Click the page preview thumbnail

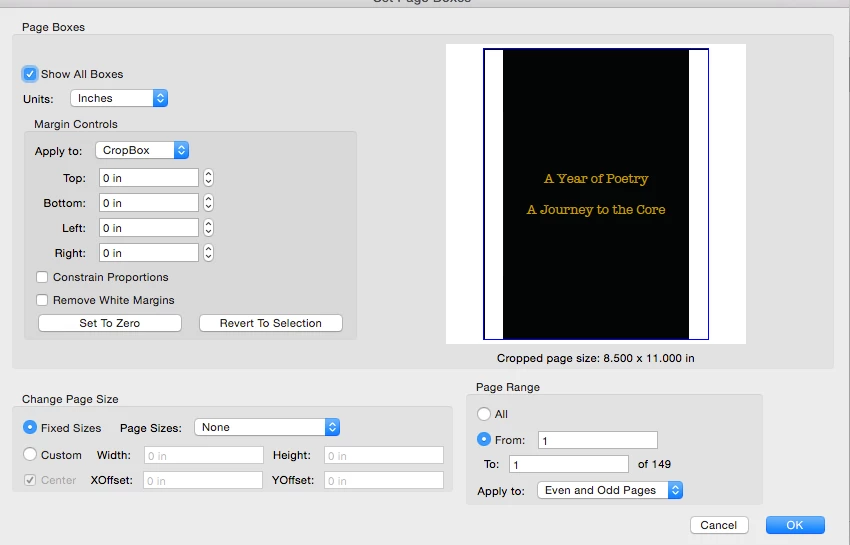pyautogui.click(x=596, y=194)
